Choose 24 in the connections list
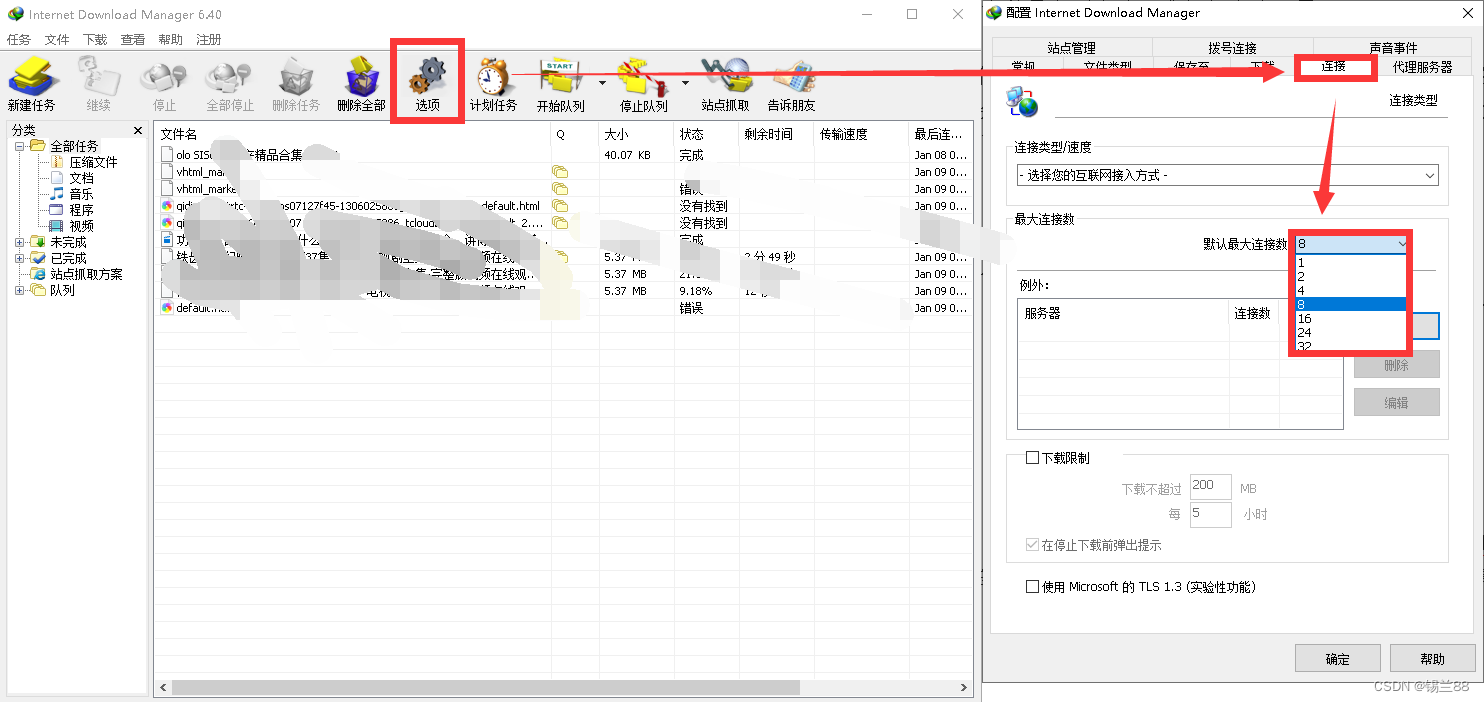This screenshot has height=702, width=1484. pos(1350,332)
